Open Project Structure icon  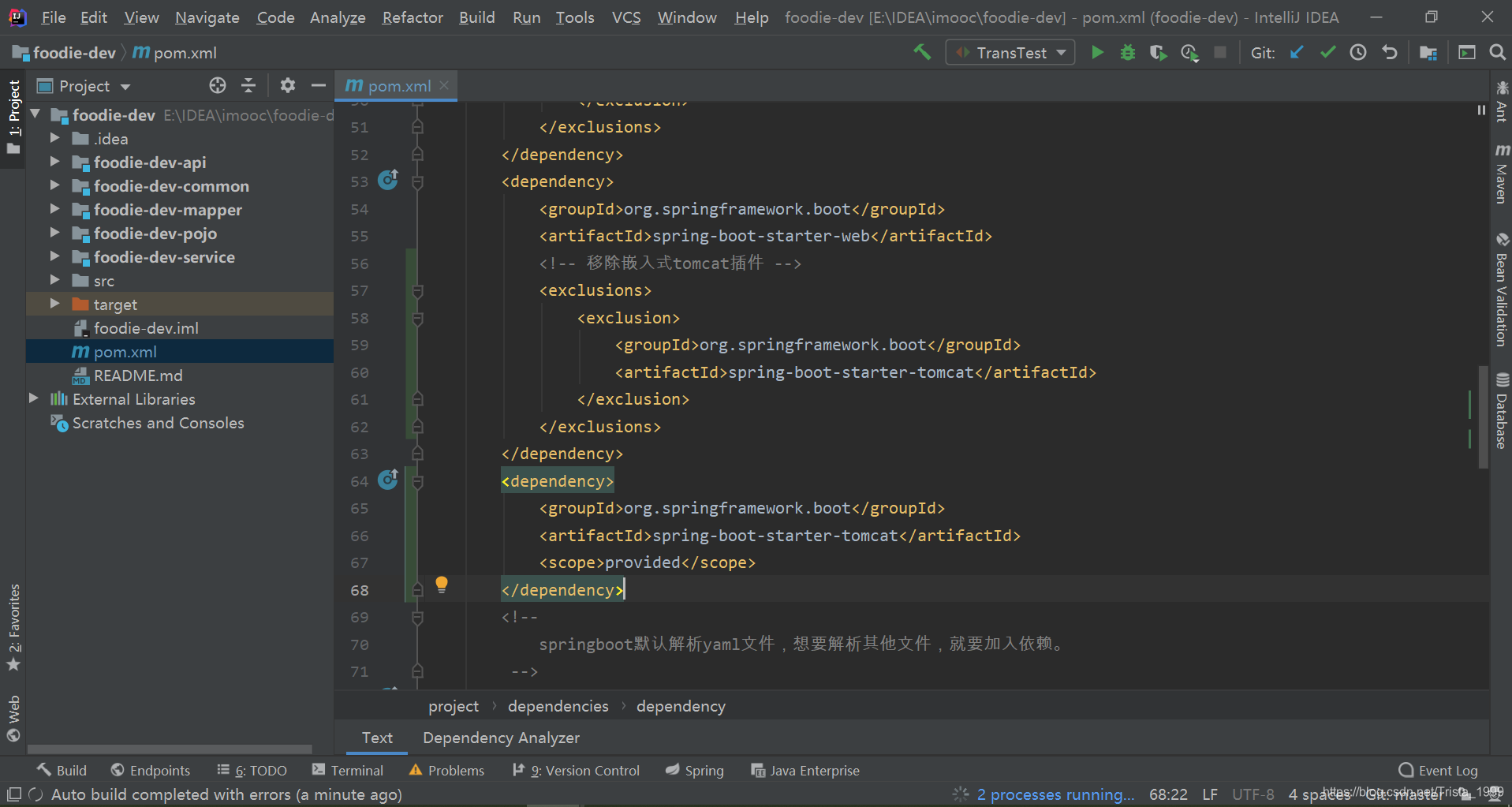(x=1428, y=52)
